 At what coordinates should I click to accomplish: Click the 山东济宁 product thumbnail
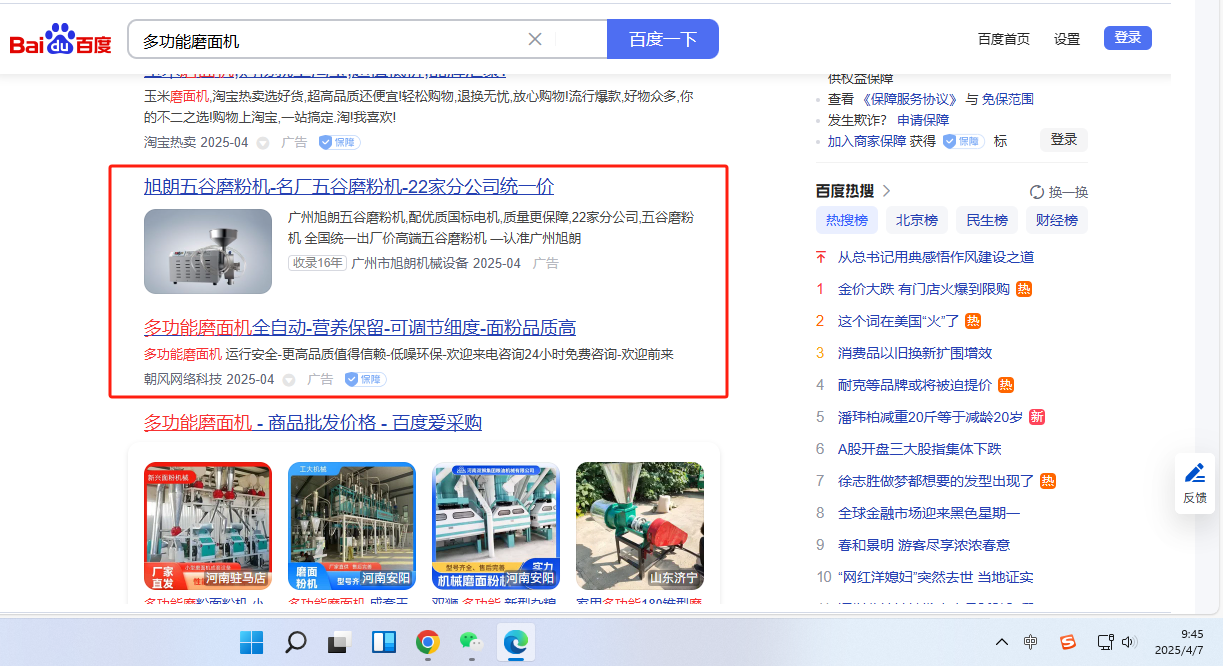pos(640,526)
